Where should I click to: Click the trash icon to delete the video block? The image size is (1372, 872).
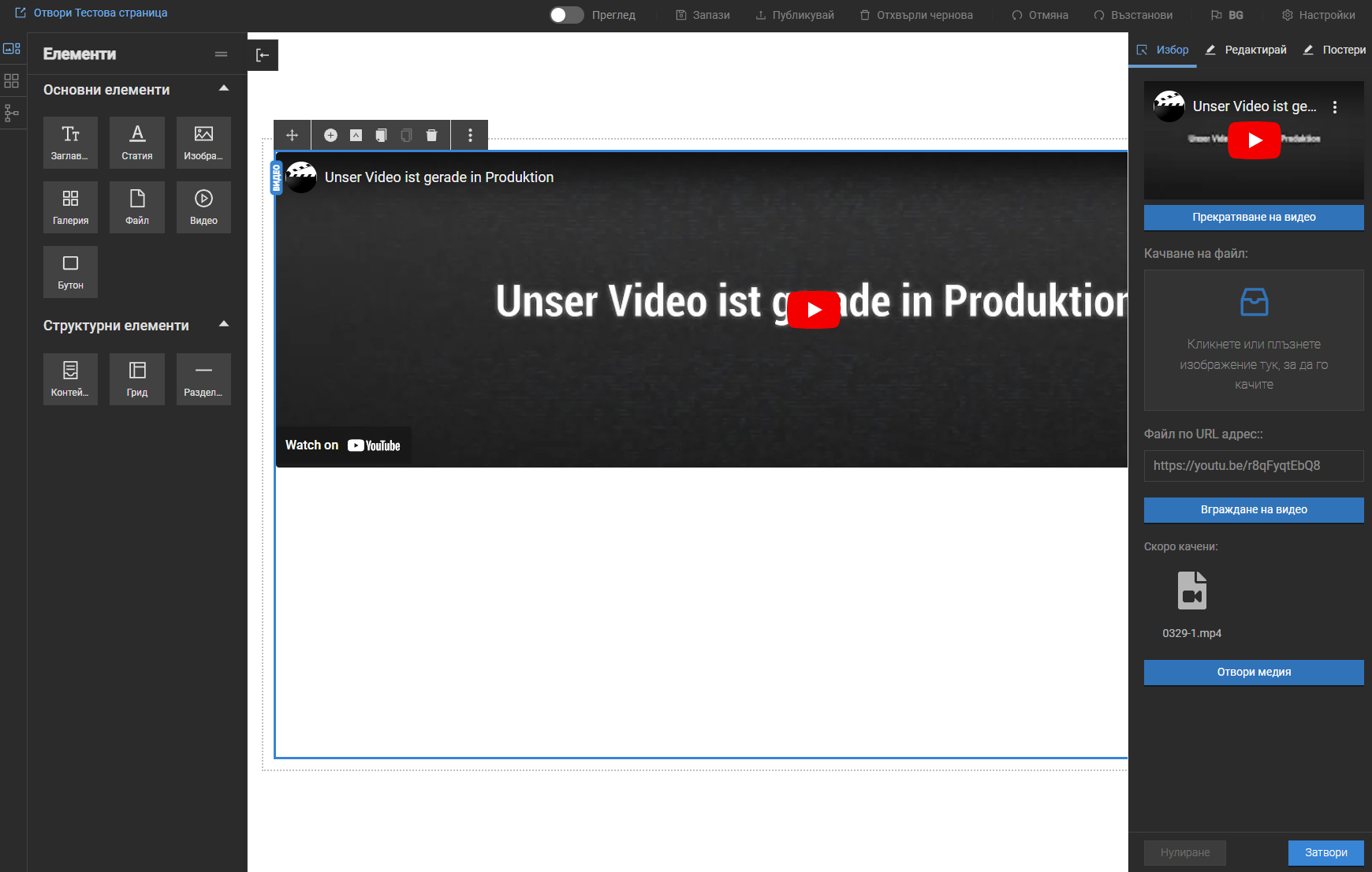tap(431, 135)
